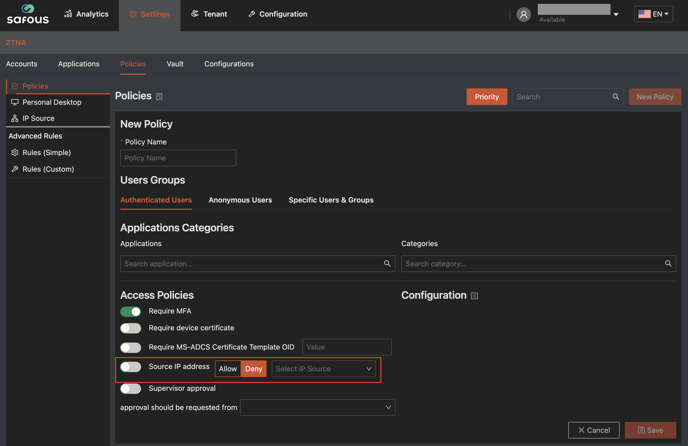The image size is (688, 446).
Task: Open IP Source in the sidebar
Action: pos(38,118)
